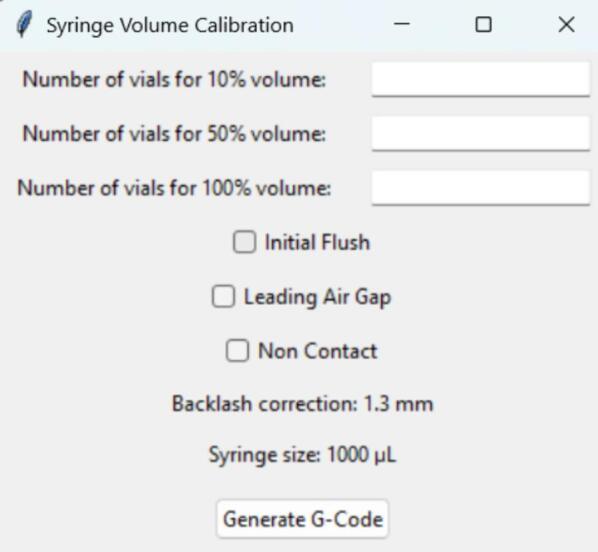598x552 pixels.
Task: Focus the 50% volume vials input field
Action: (481, 134)
